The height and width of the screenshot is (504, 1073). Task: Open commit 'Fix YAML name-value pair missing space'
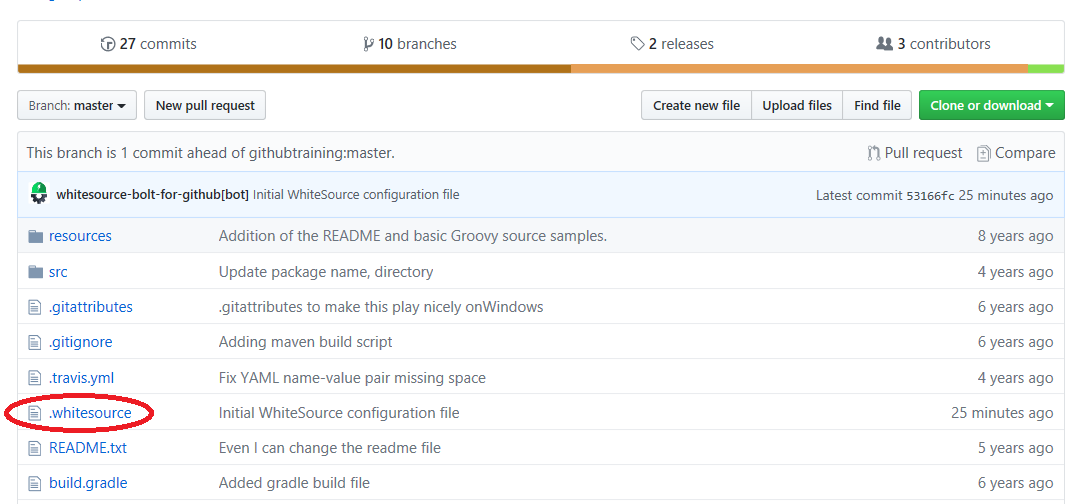352,377
